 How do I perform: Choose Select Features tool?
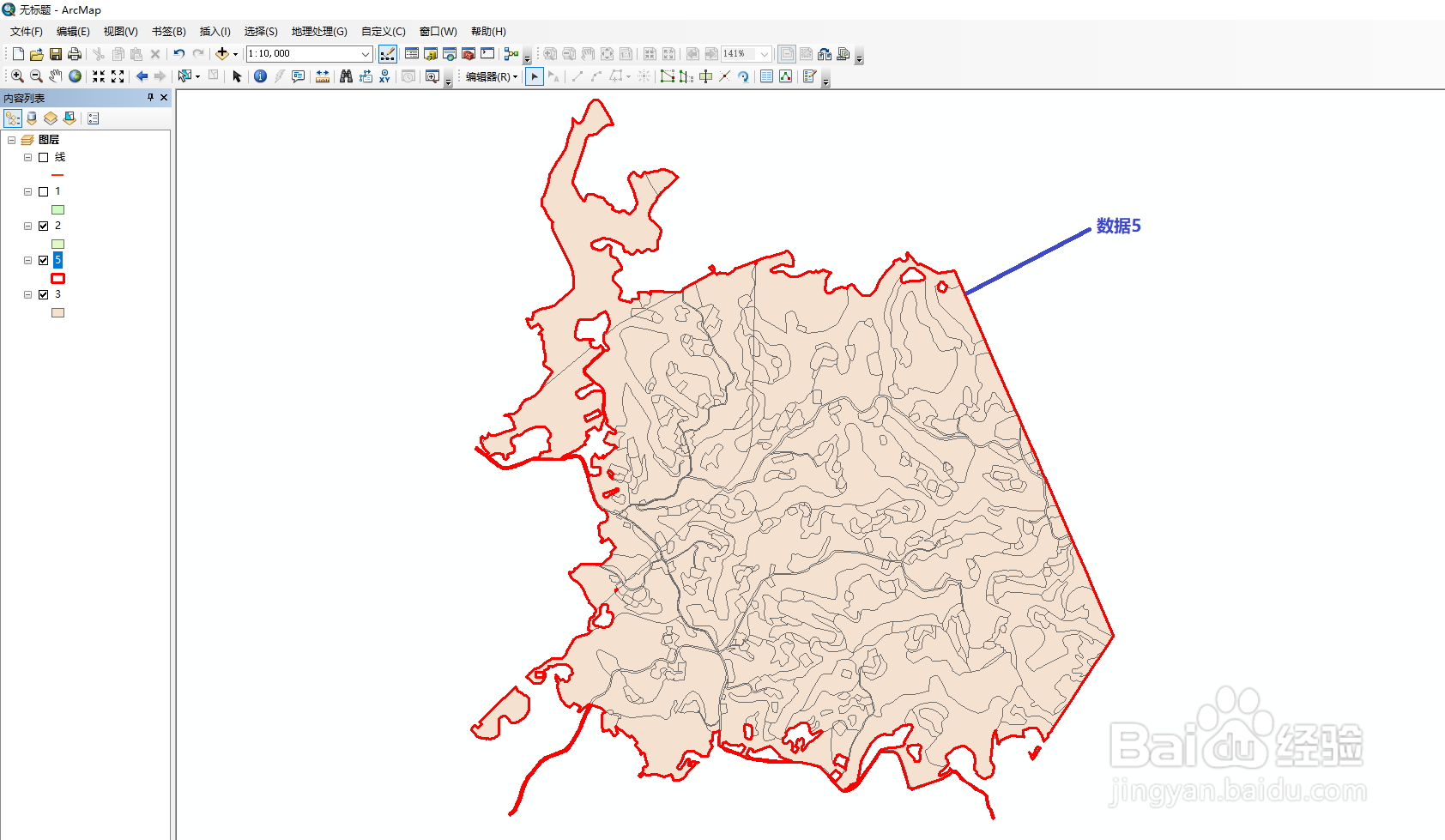(184, 76)
